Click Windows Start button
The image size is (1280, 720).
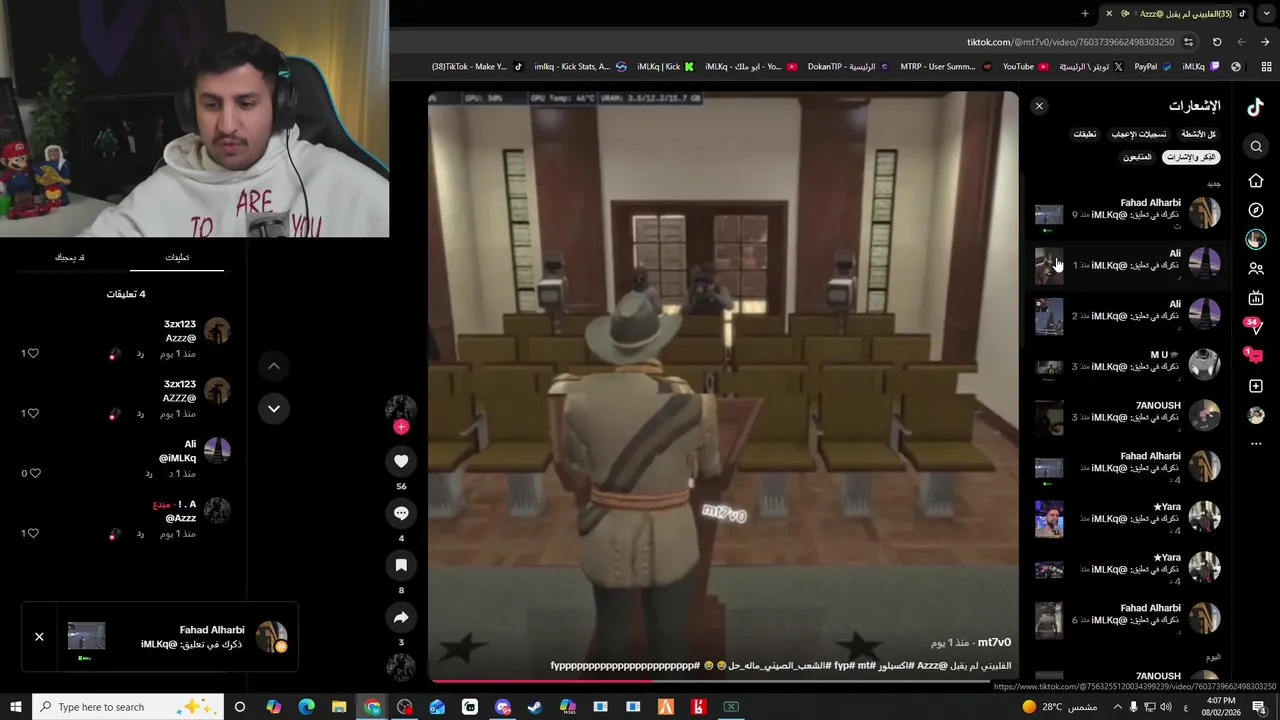click(x=16, y=707)
